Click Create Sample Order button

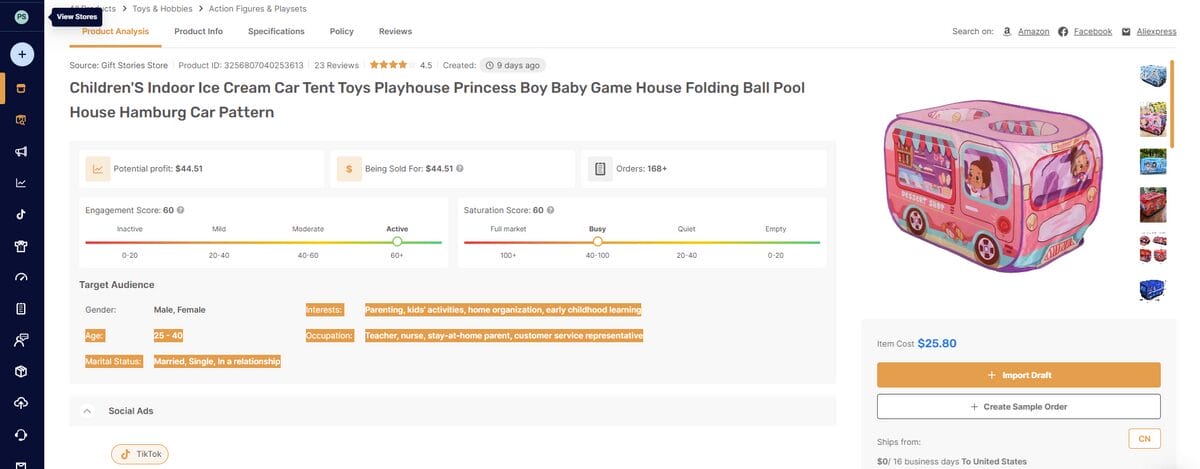click(1018, 406)
